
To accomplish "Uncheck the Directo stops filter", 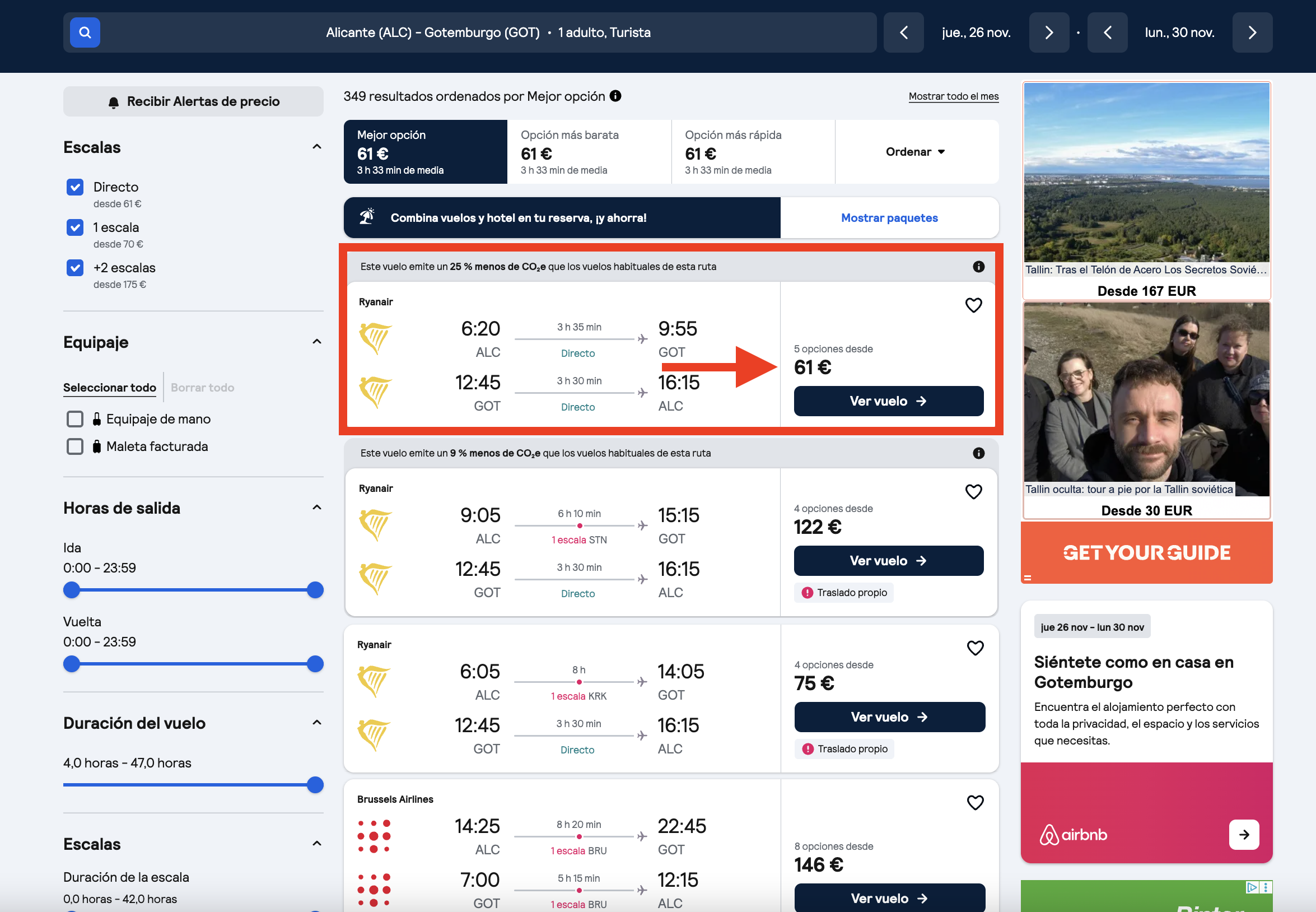I will (x=75, y=187).
